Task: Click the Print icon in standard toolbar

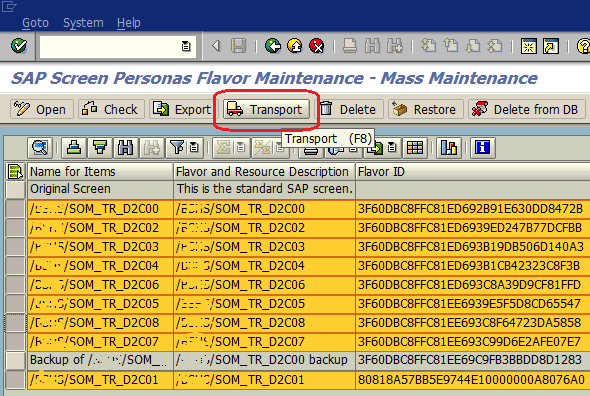Action: (350, 46)
